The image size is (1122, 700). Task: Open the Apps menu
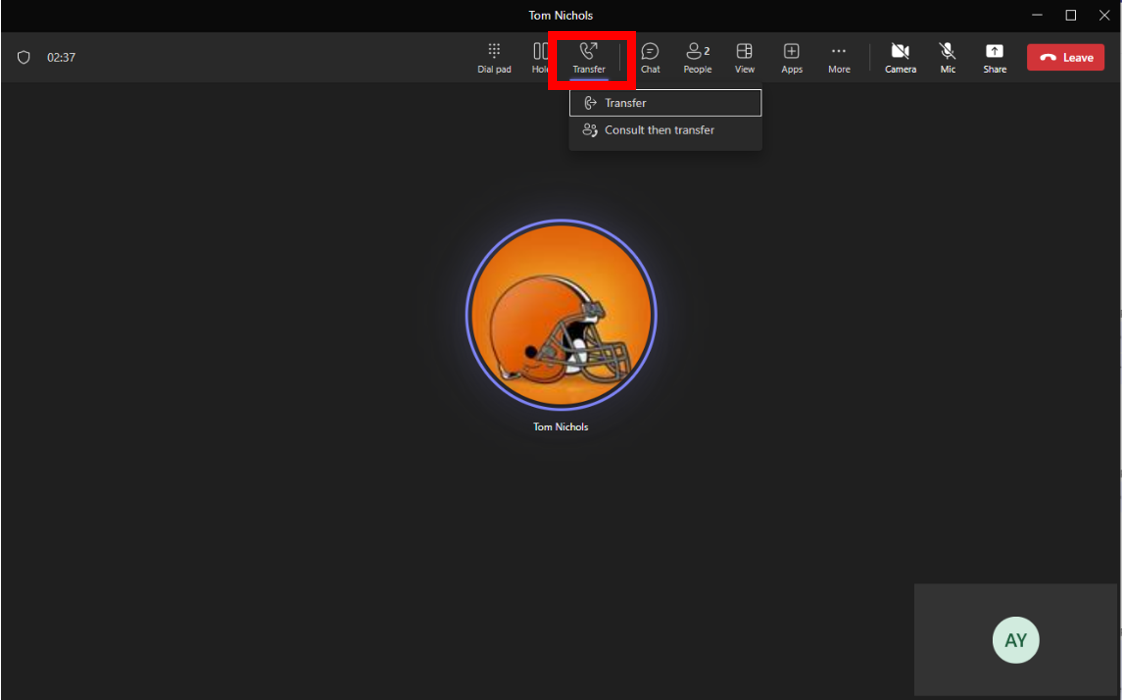[x=791, y=58]
